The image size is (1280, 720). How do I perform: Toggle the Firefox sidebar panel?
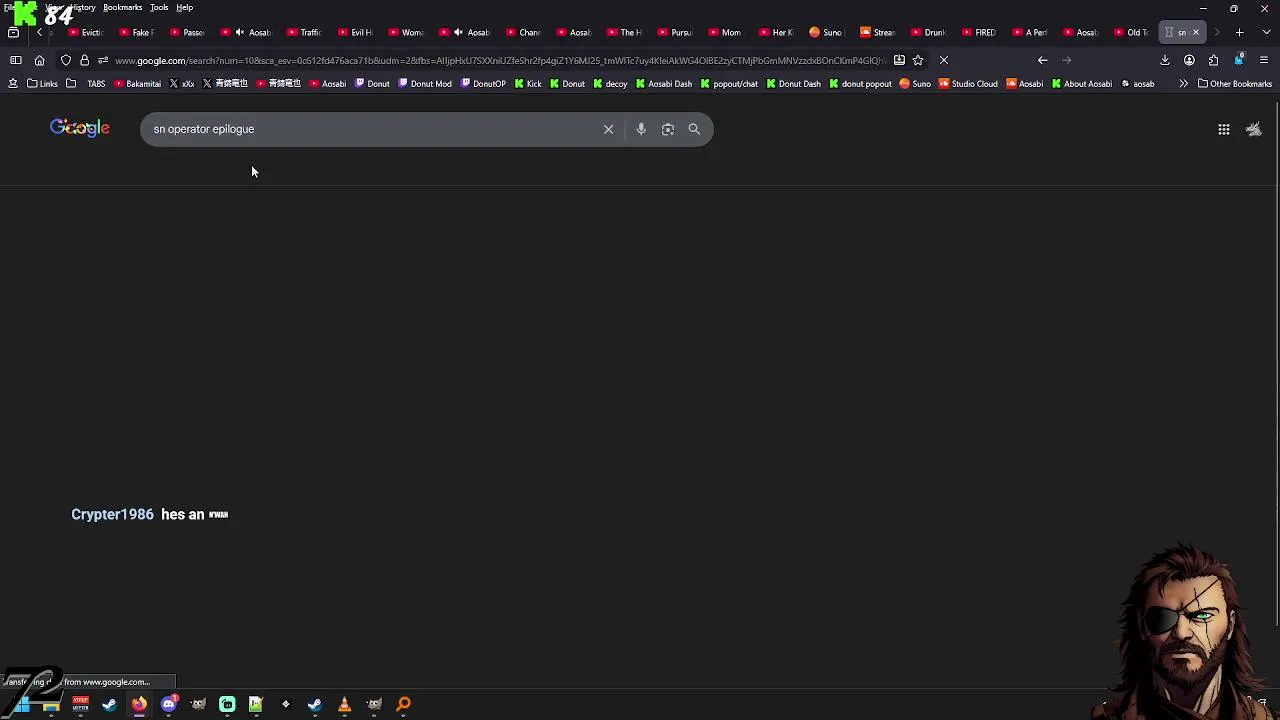[16, 60]
